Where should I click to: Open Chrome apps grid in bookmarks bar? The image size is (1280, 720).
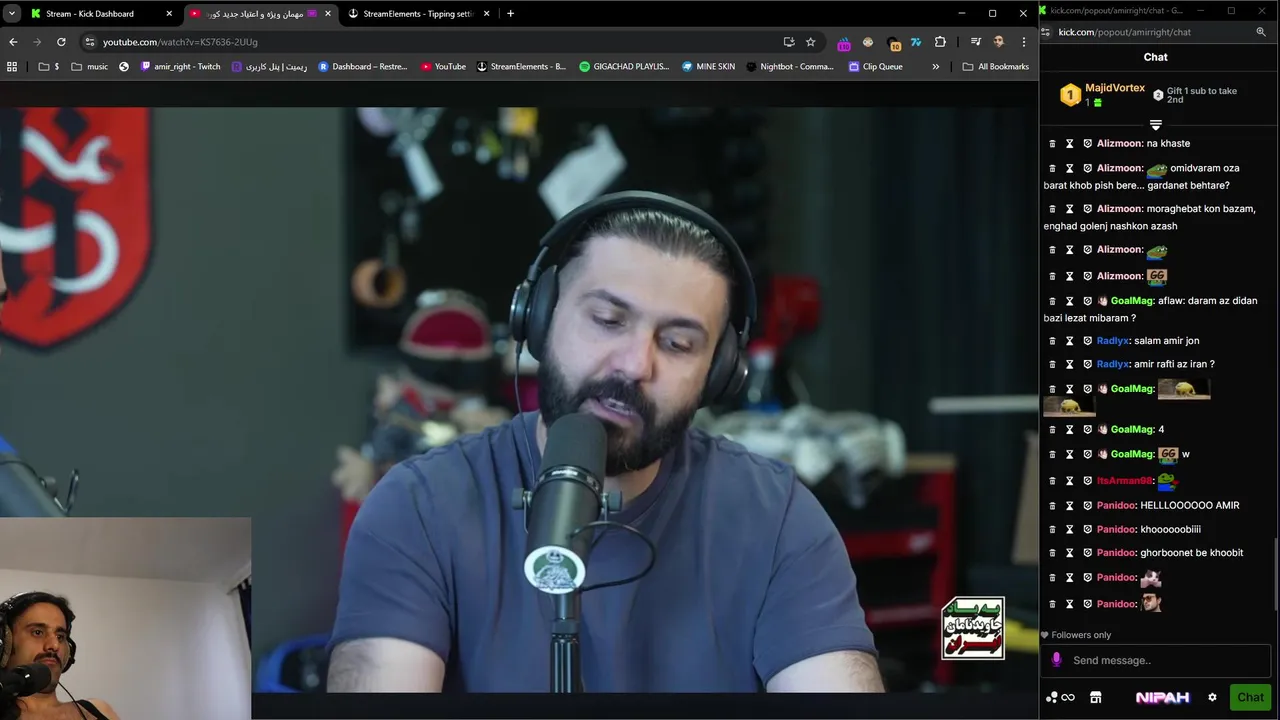(12, 67)
